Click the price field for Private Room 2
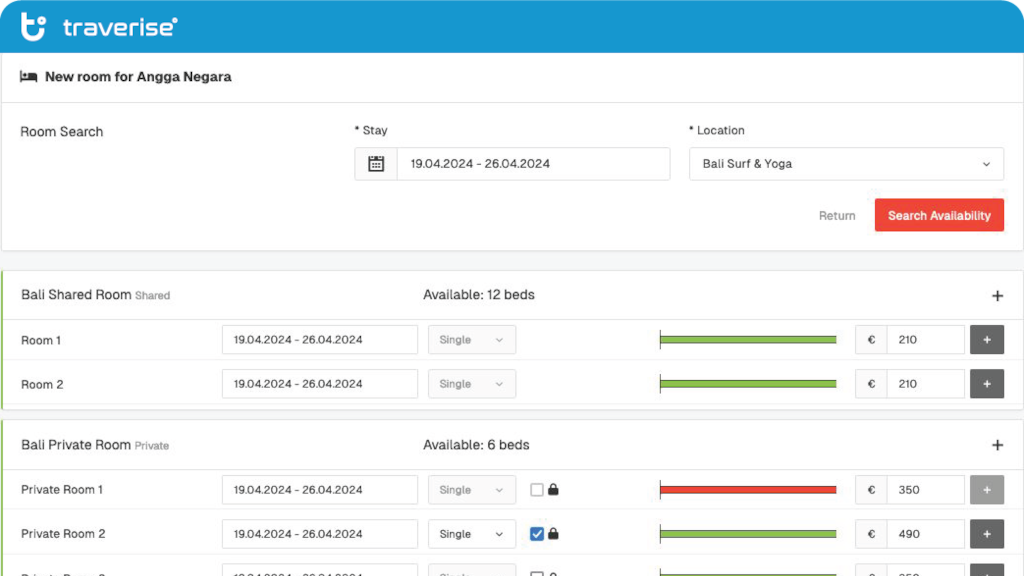1024x576 pixels. (925, 534)
